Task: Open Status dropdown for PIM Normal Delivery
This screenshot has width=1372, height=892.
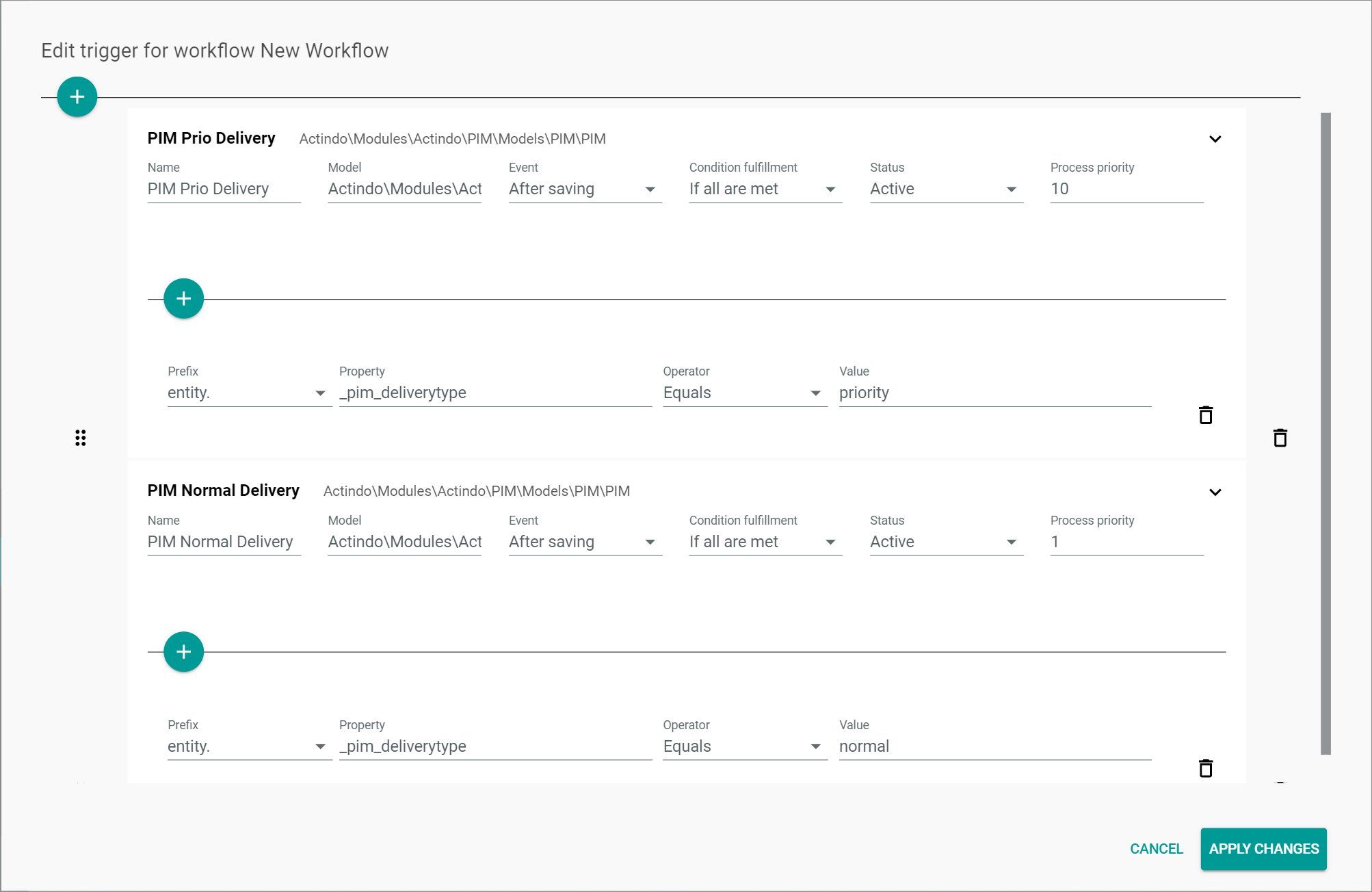Action: click(x=947, y=542)
